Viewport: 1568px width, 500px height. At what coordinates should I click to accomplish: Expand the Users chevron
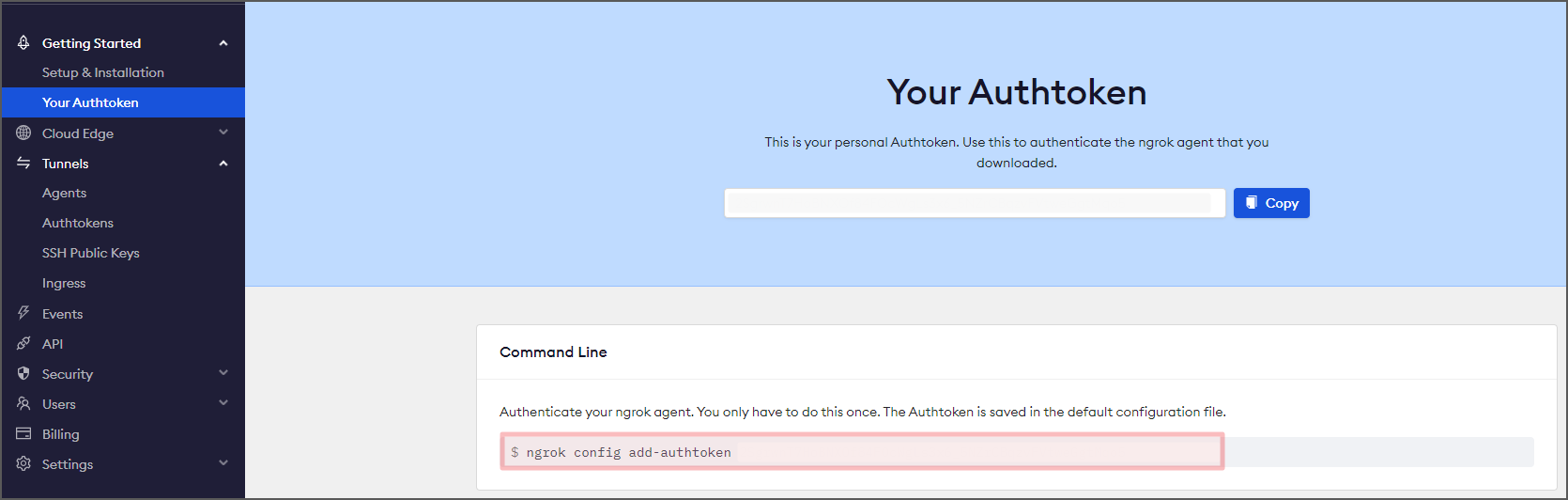[x=223, y=403]
